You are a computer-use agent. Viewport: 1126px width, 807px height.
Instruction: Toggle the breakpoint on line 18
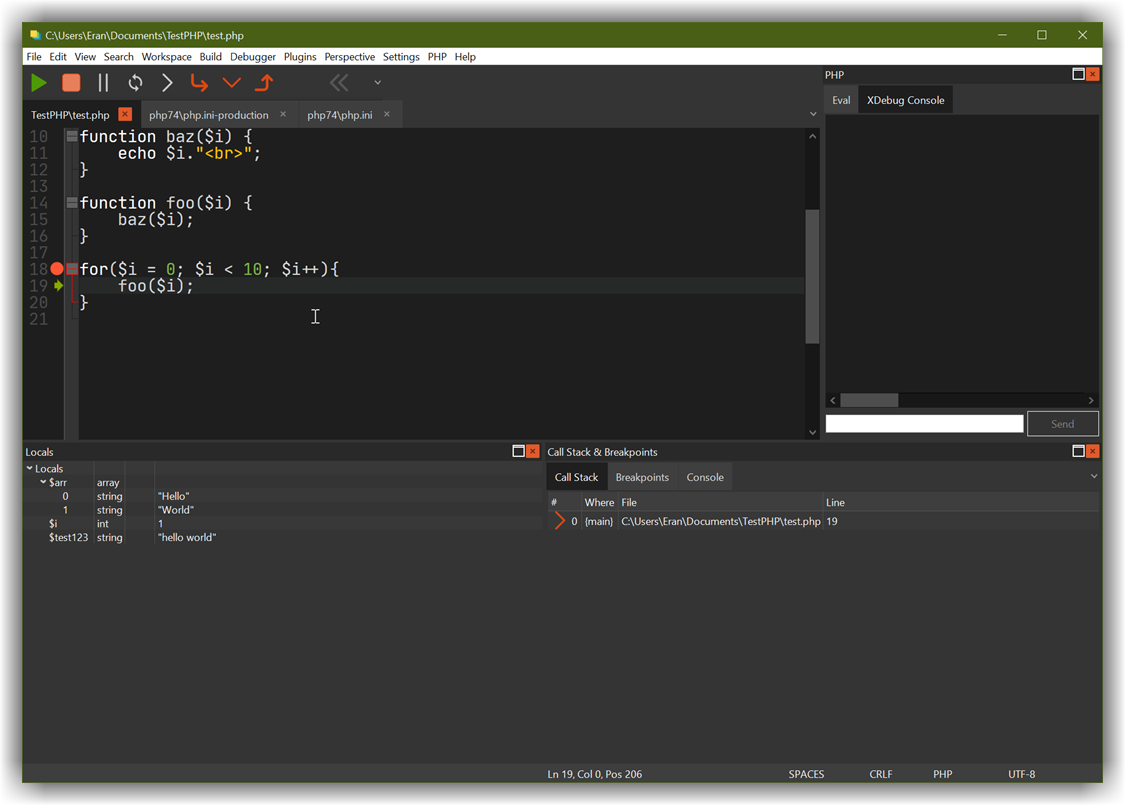(57, 268)
